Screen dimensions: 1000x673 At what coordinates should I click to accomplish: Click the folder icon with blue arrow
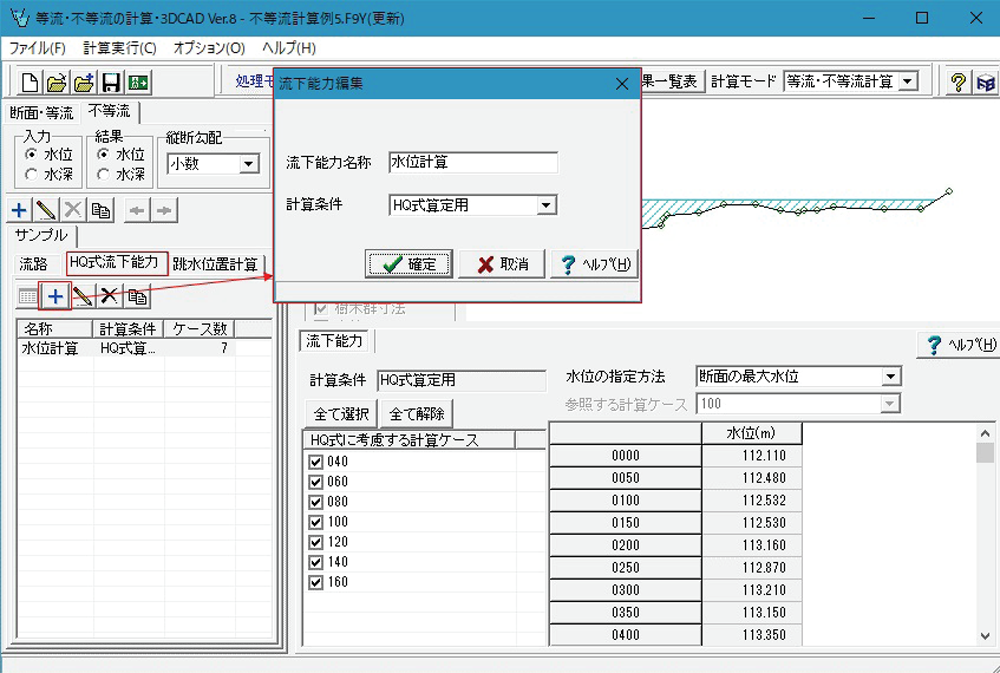[84, 82]
